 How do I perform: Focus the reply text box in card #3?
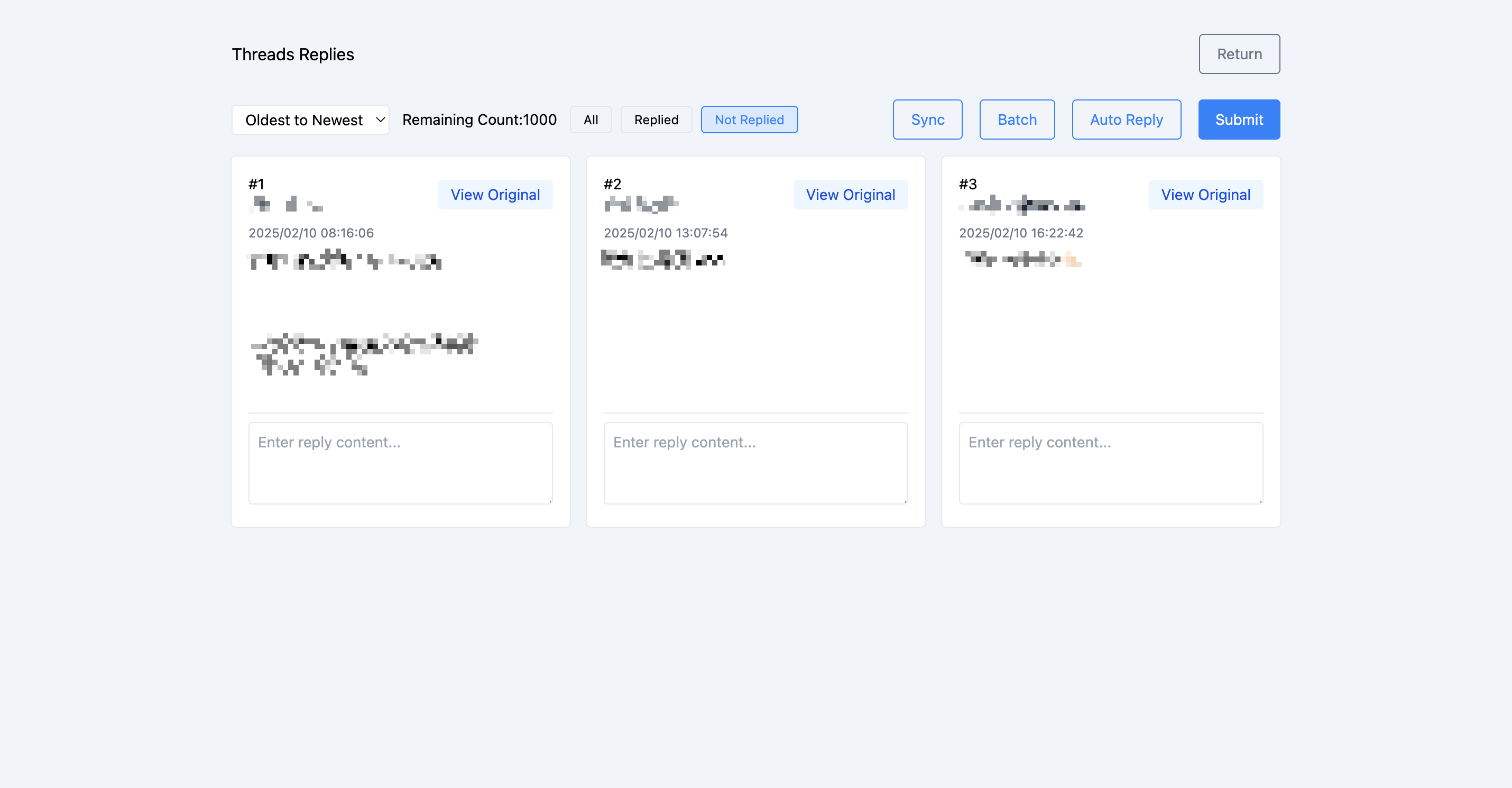point(1111,463)
